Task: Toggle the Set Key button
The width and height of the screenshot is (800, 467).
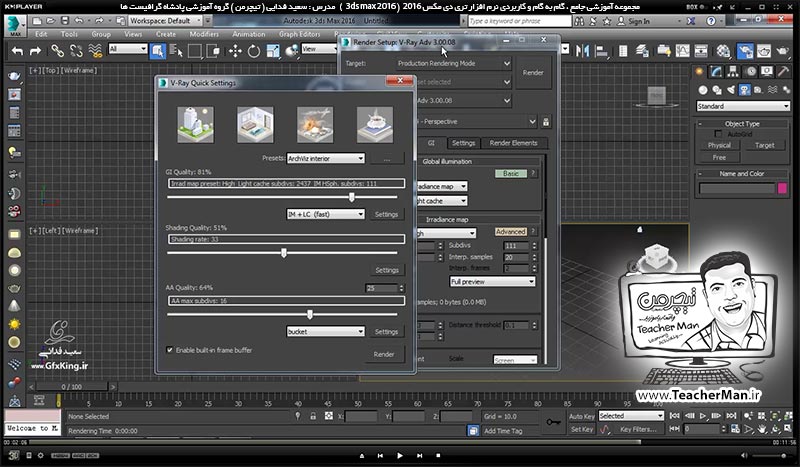Action: (582, 430)
